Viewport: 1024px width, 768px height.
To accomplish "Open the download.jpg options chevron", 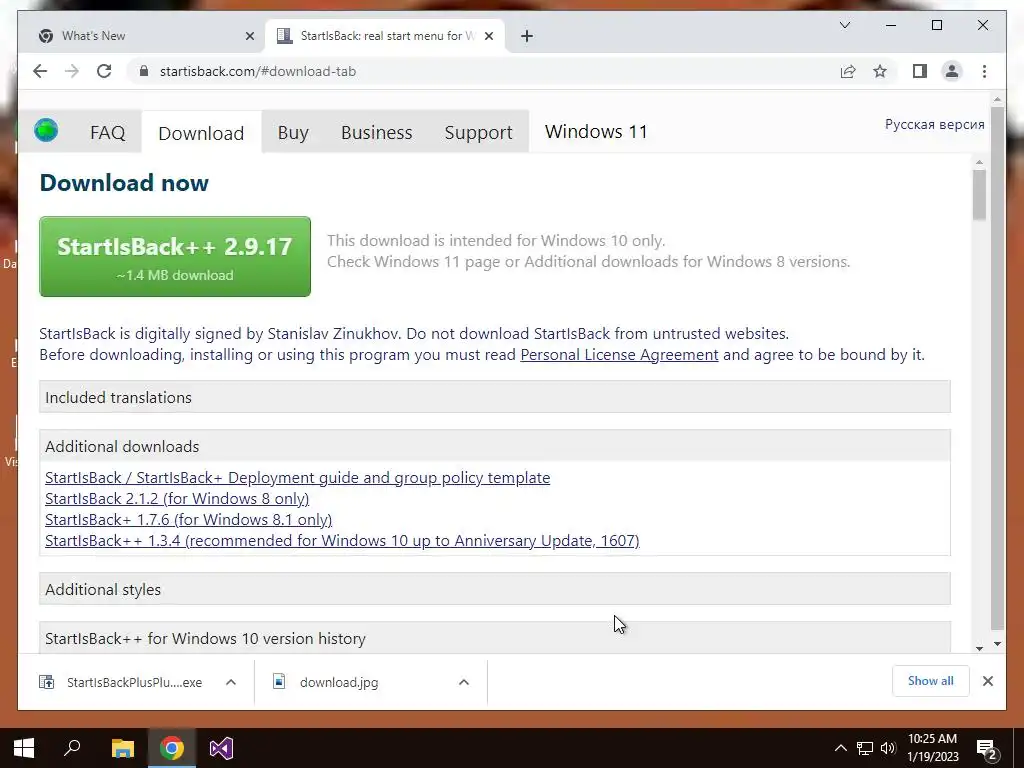I will tap(464, 682).
